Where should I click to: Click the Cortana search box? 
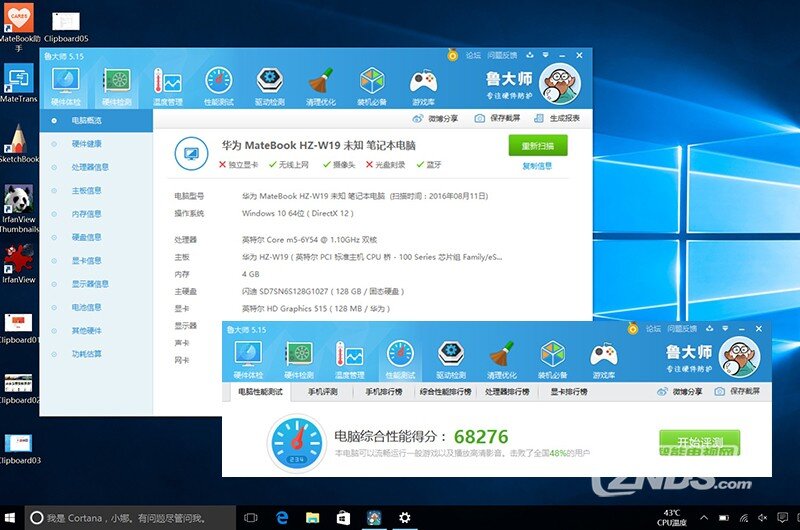(131, 518)
